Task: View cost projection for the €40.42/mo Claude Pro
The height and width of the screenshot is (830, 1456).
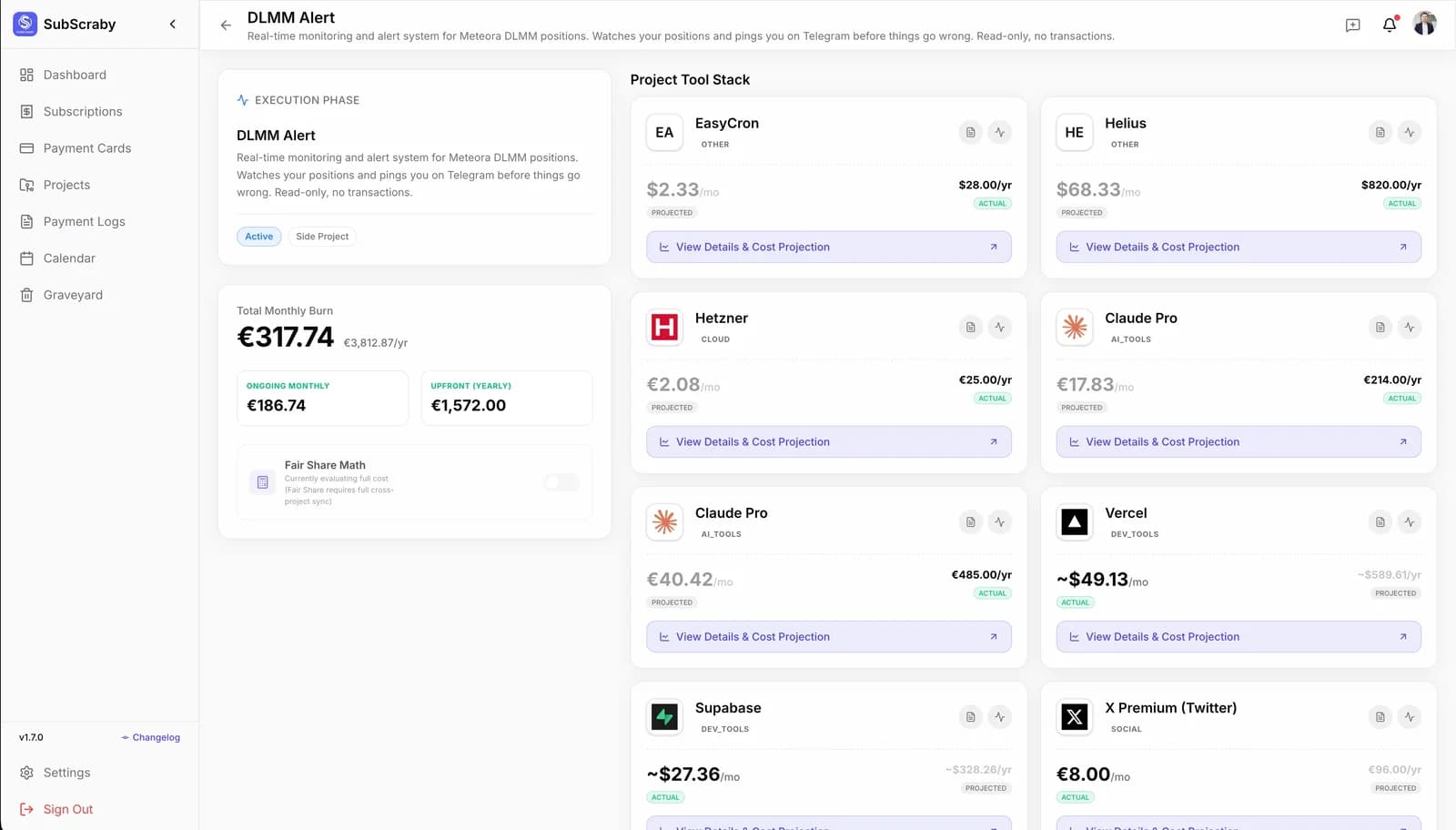Action: click(829, 637)
